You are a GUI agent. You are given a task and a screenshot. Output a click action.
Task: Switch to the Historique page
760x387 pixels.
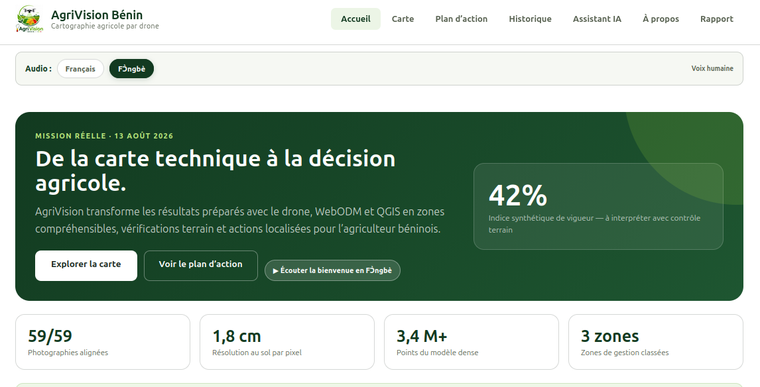530,19
